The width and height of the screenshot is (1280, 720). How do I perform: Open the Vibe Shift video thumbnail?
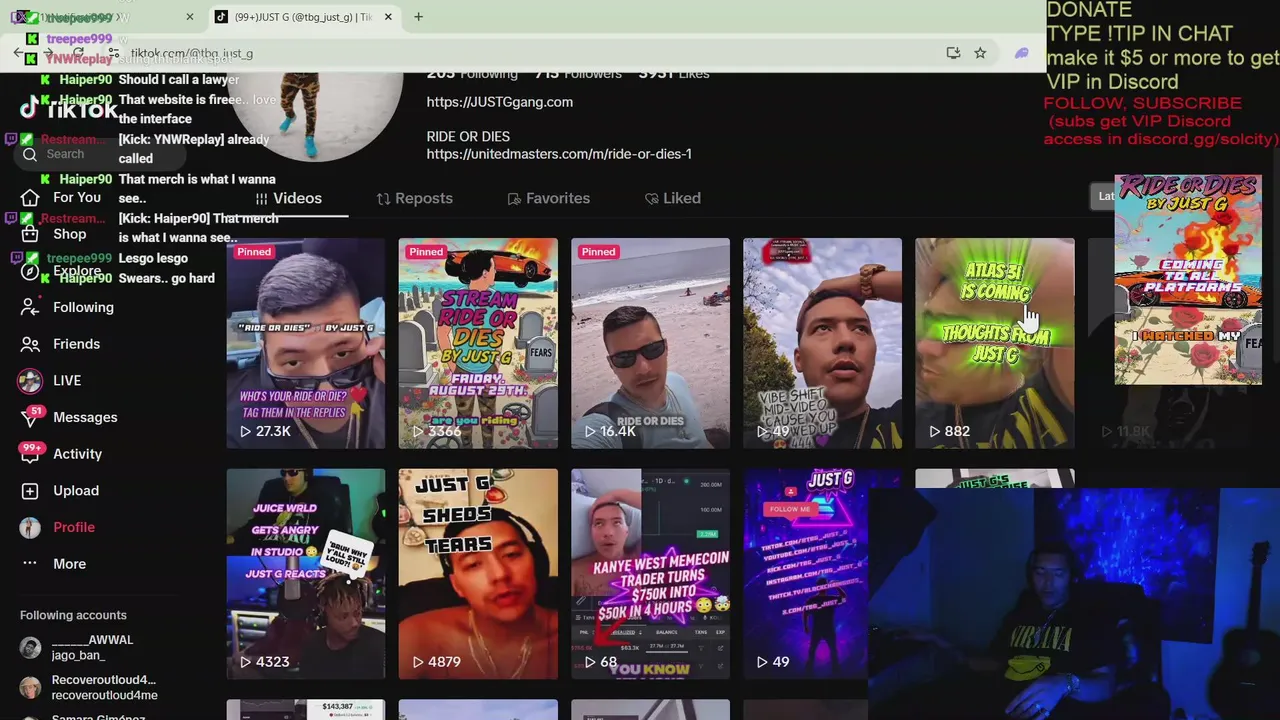click(x=822, y=343)
